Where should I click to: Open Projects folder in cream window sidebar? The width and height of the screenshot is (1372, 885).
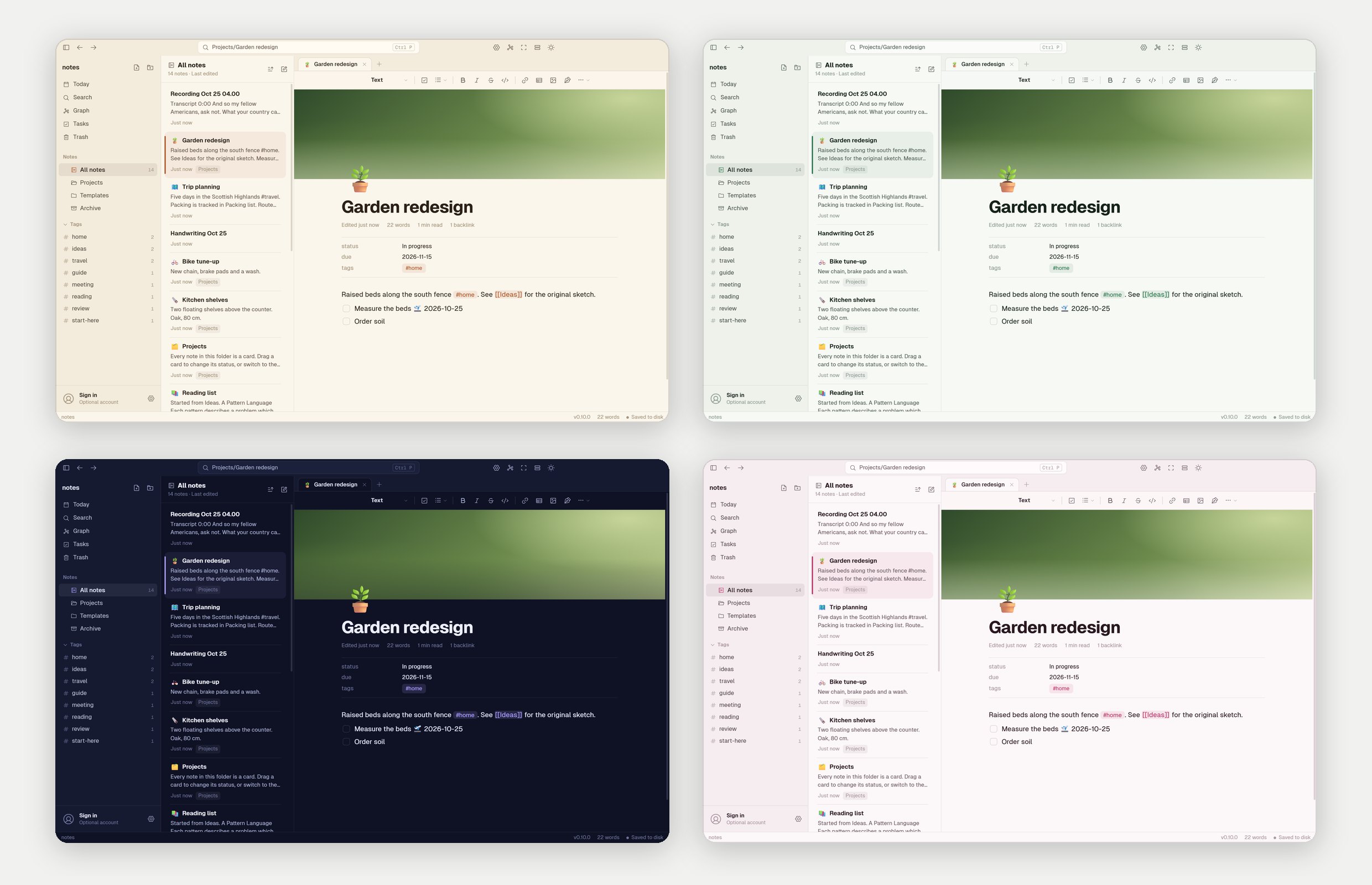pyautogui.click(x=108, y=183)
